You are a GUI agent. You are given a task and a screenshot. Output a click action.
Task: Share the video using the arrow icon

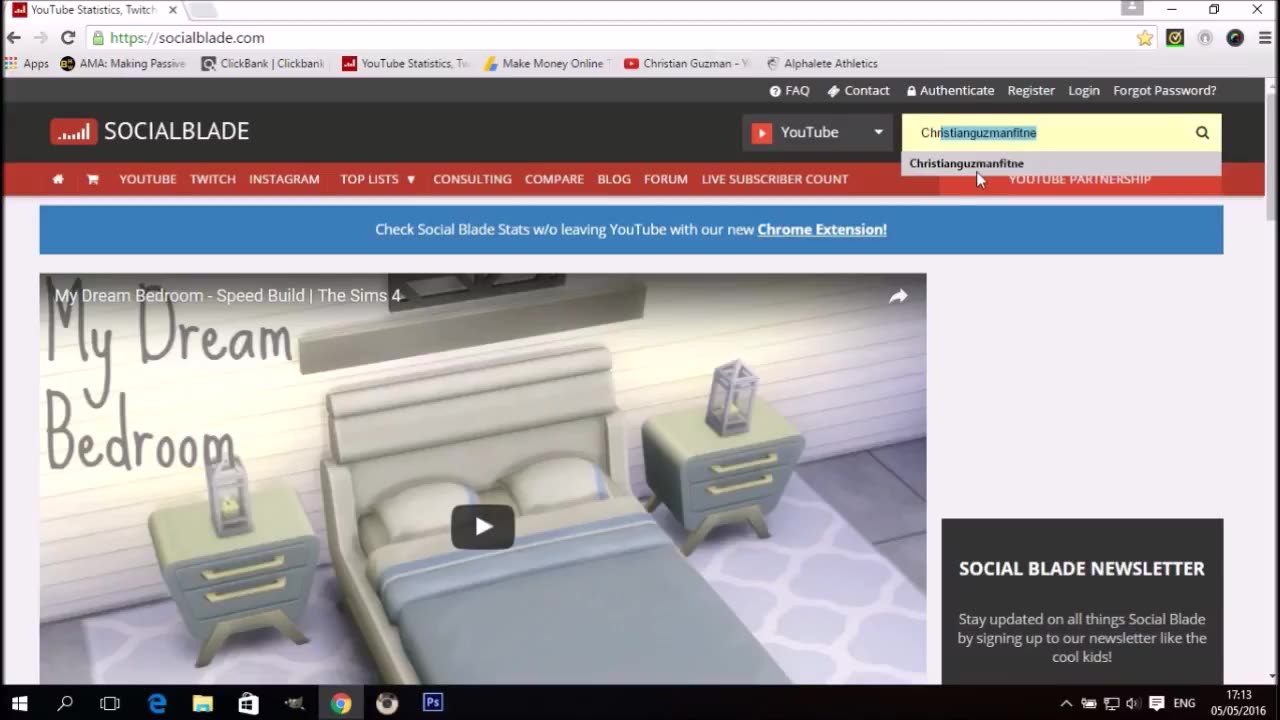pos(898,296)
